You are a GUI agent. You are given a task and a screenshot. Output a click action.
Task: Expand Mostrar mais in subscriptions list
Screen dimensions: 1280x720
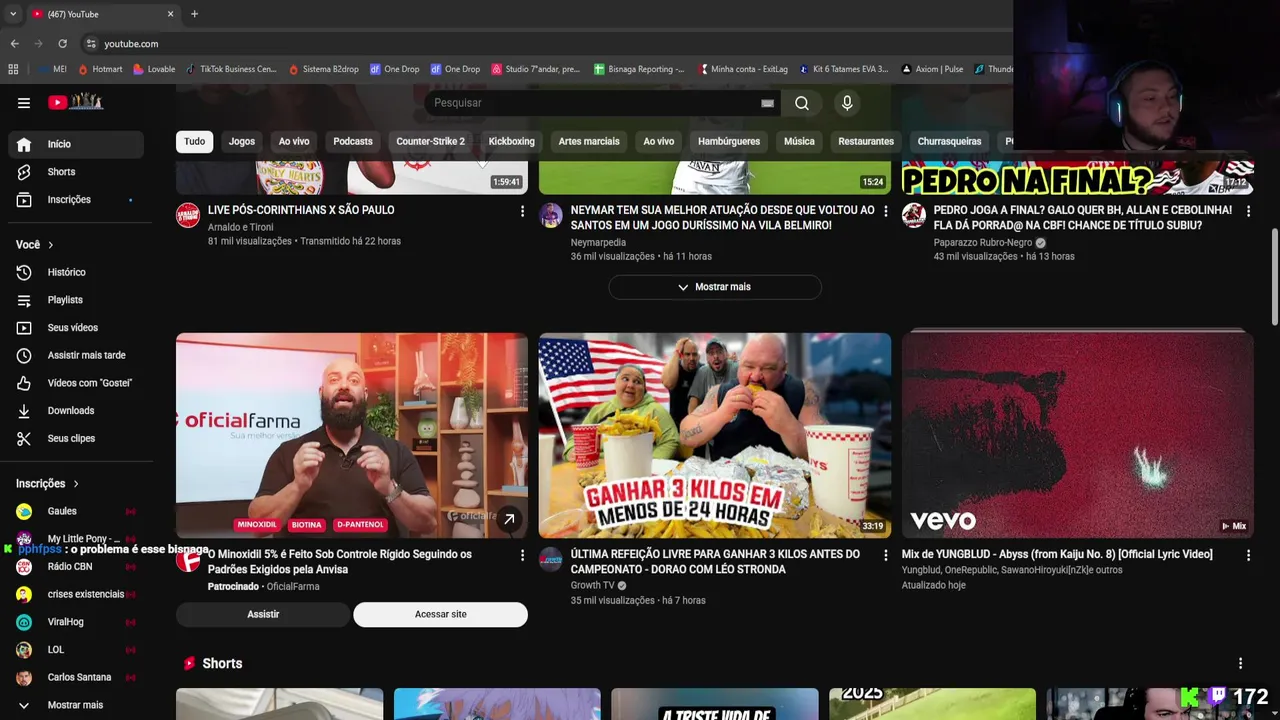(x=76, y=705)
